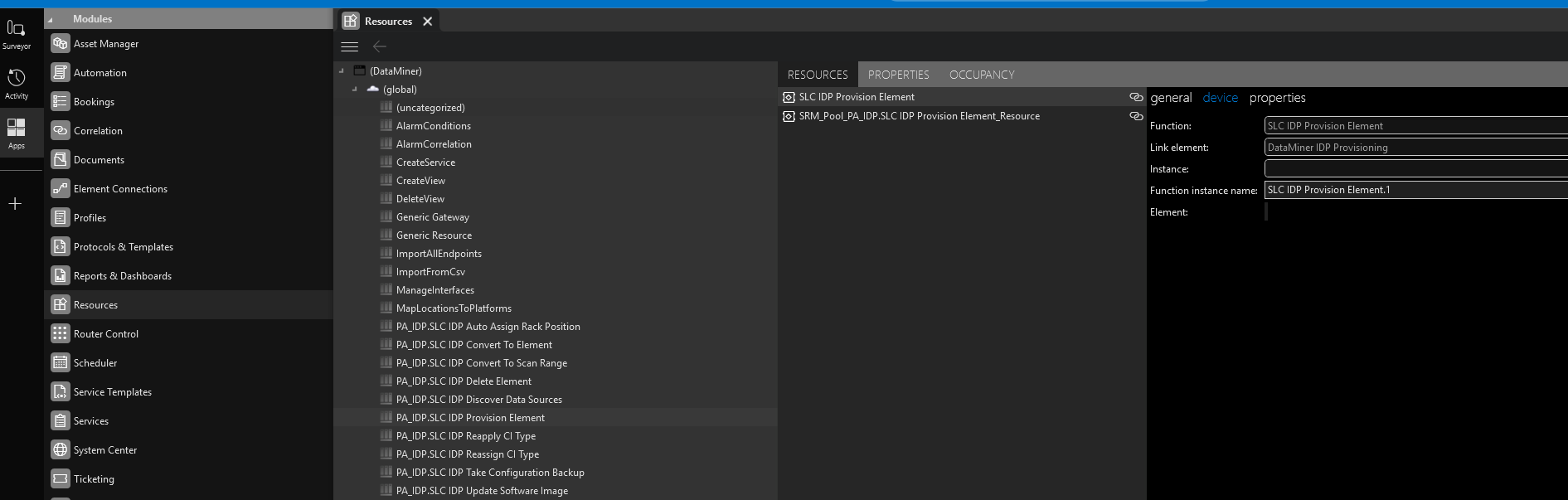1568x500 pixels.
Task: Collapse the Modules panel header
Action: point(50,19)
